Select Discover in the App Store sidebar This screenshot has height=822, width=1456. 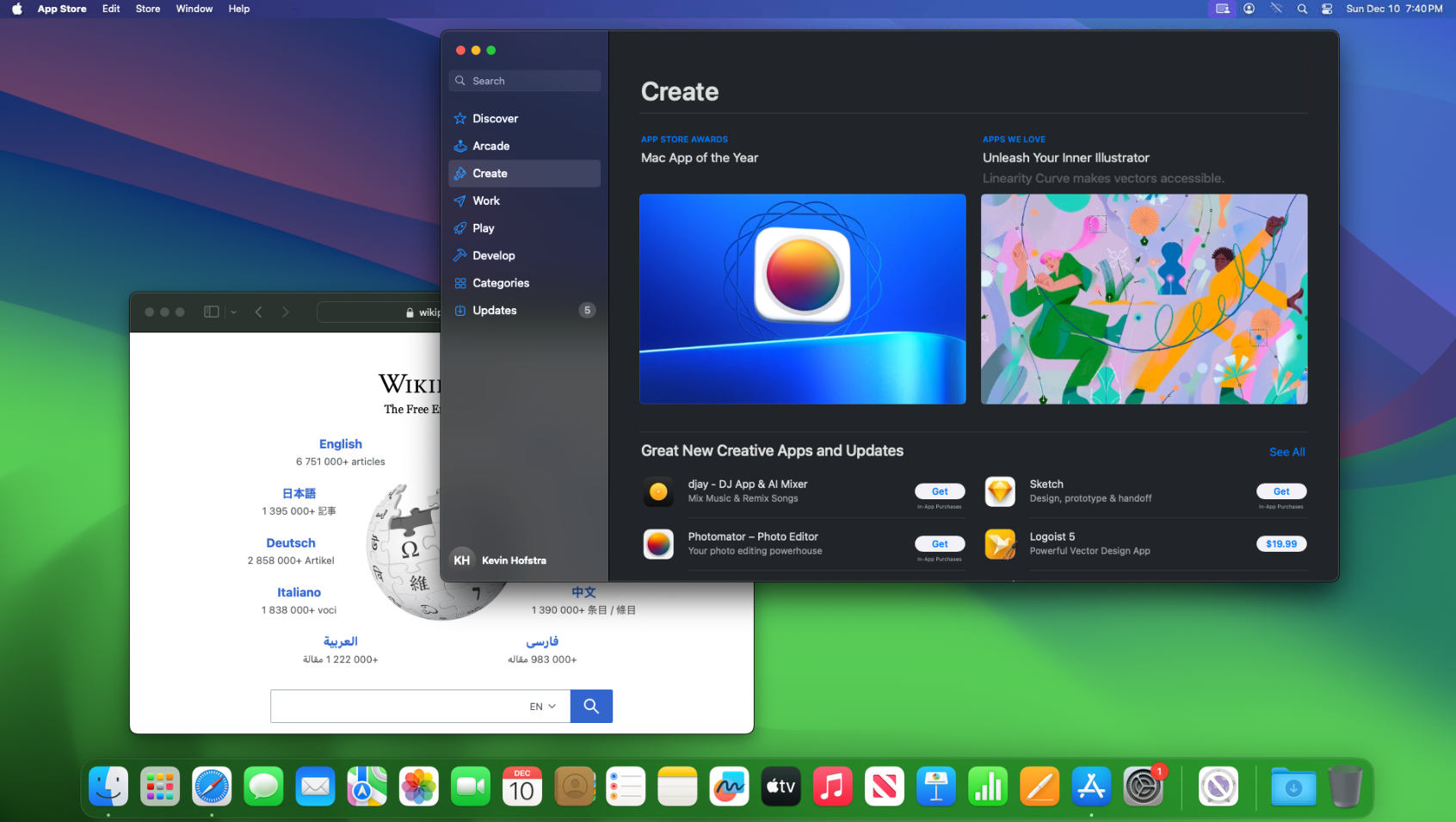497,118
